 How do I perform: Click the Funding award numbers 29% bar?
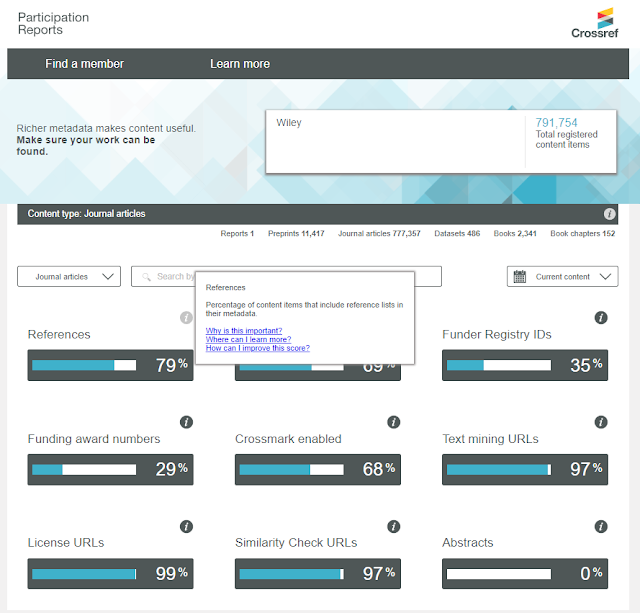click(x=110, y=469)
